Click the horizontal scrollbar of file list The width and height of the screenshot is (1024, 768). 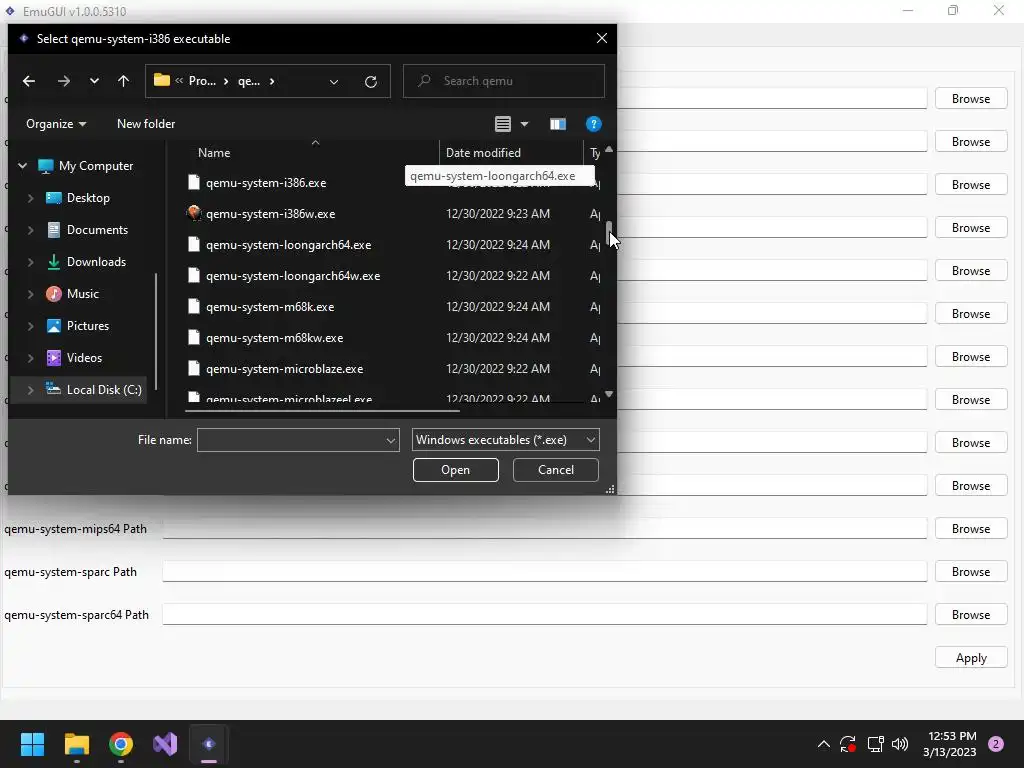coord(322,411)
